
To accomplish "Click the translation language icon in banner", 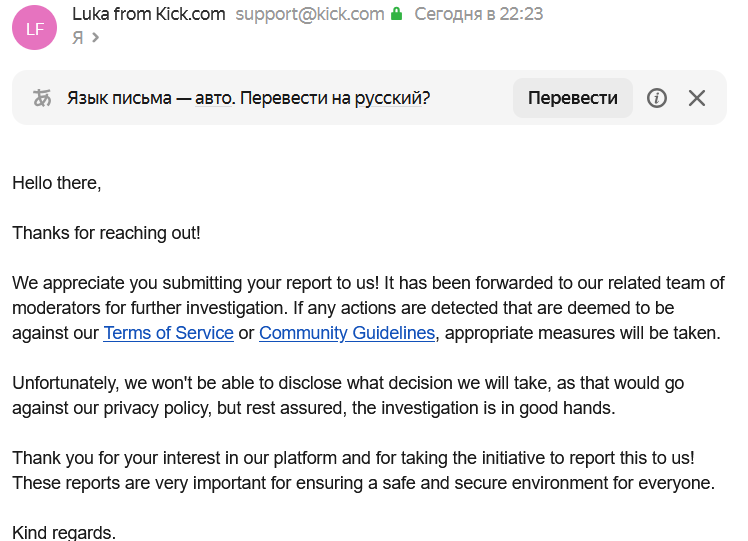I will click(42, 98).
